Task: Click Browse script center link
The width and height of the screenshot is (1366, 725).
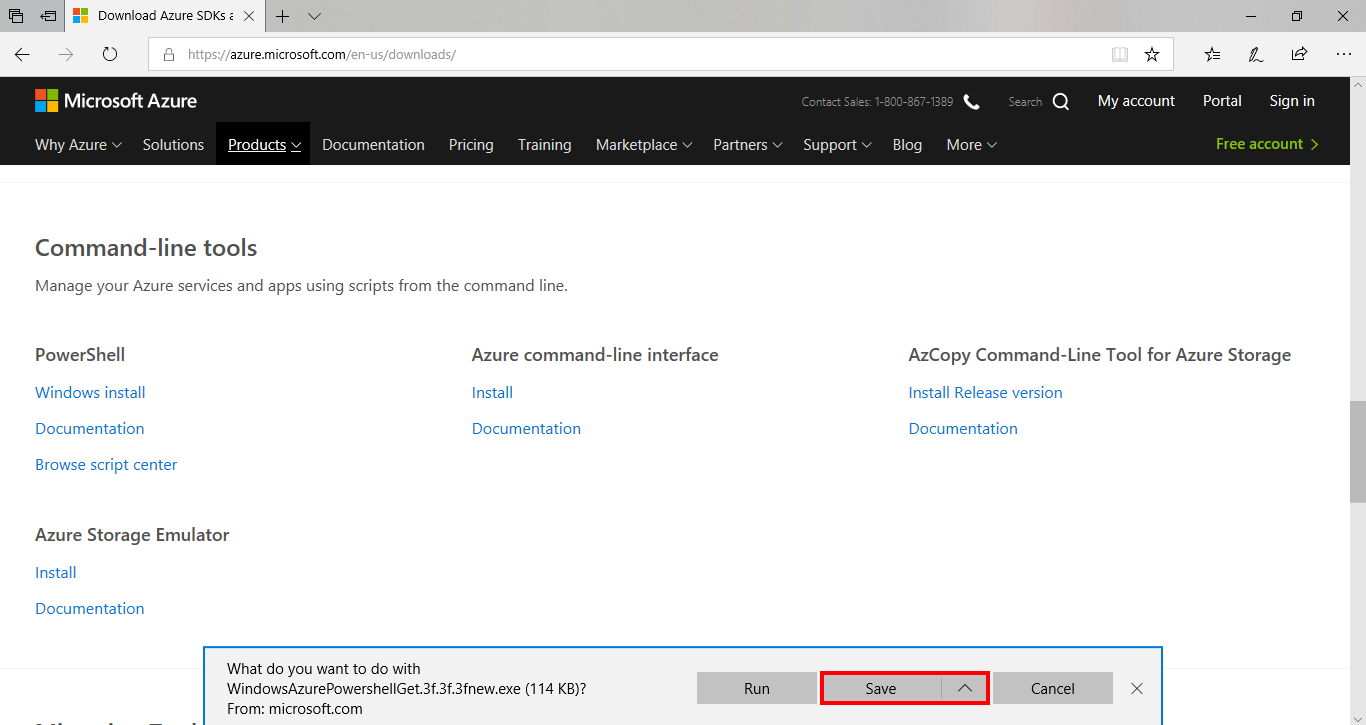Action: point(106,465)
